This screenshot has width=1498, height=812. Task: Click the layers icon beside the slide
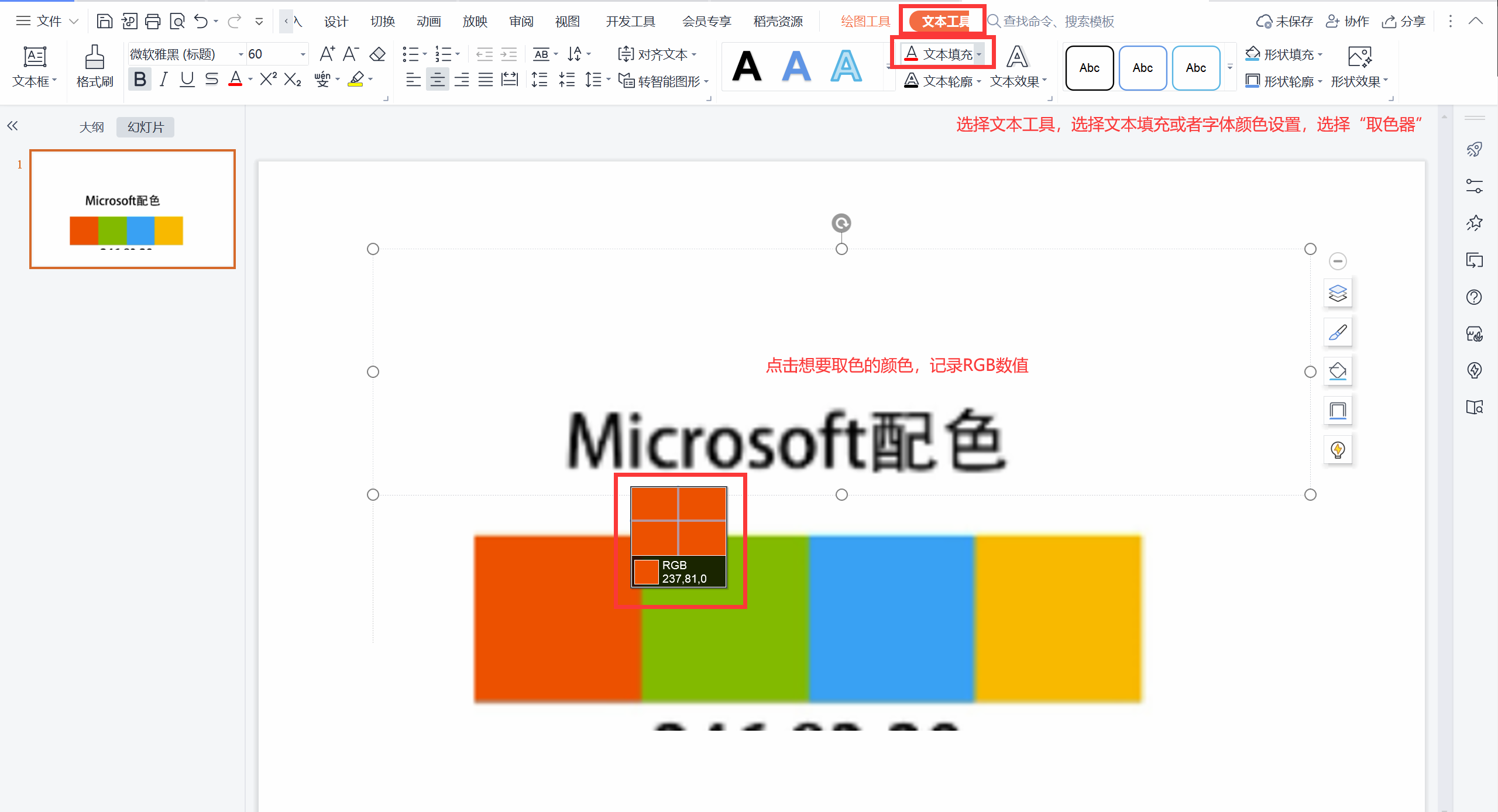1338,293
